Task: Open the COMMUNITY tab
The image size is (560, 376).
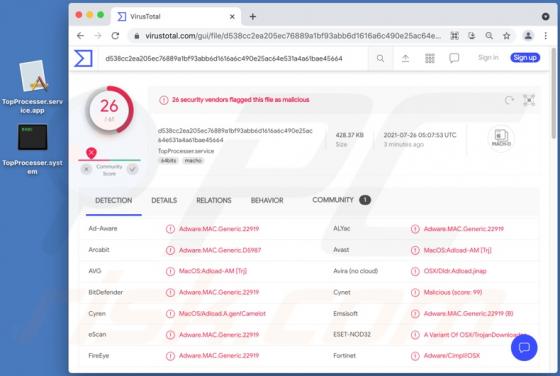Action: pos(341,200)
